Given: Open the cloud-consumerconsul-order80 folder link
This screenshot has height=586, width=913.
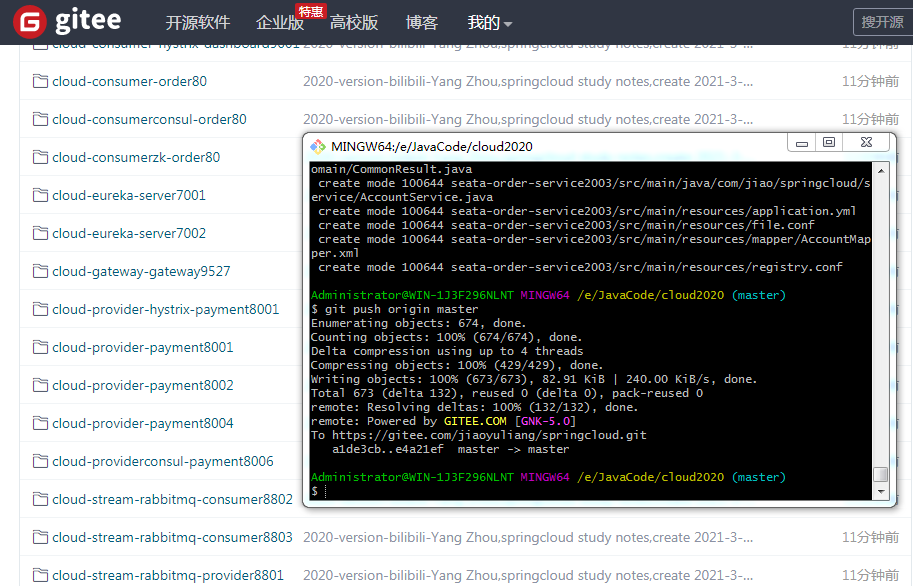Looking at the screenshot, I should click(149, 119).
